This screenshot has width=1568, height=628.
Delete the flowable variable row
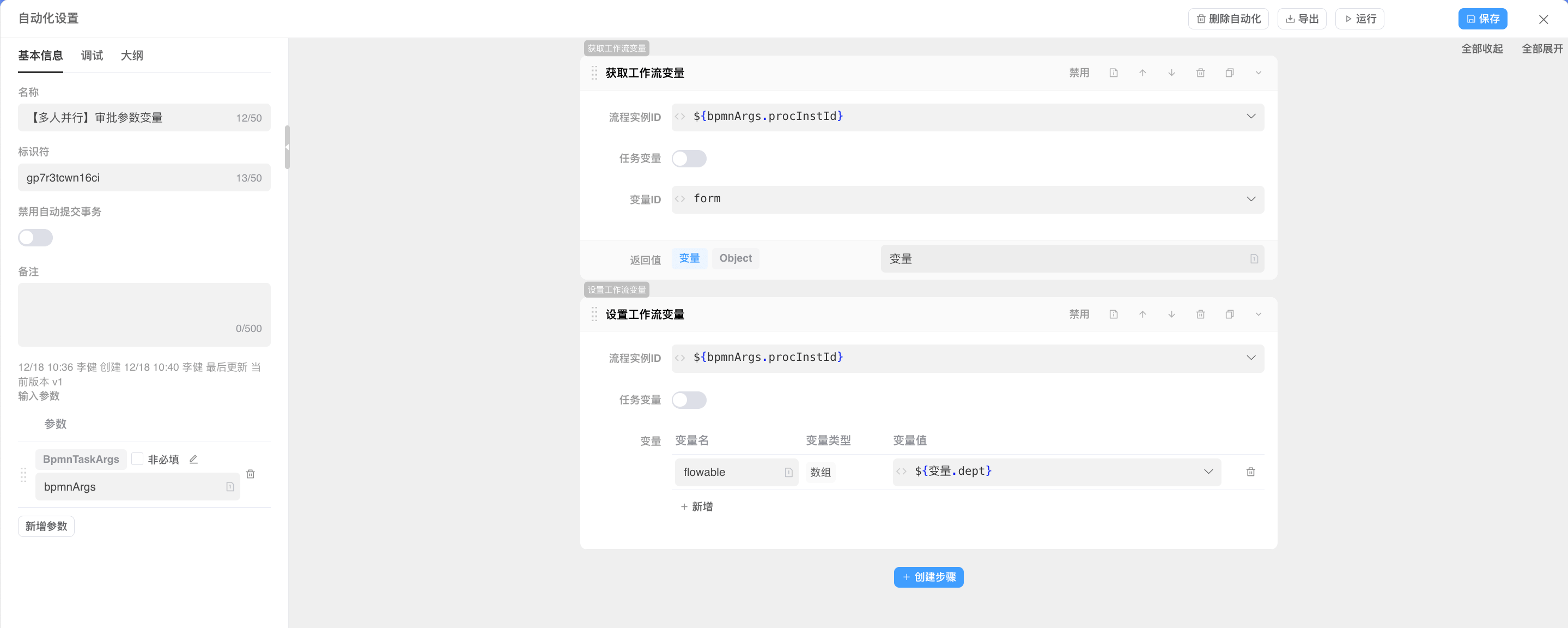pyautogui.click(x=1250, y=472)
